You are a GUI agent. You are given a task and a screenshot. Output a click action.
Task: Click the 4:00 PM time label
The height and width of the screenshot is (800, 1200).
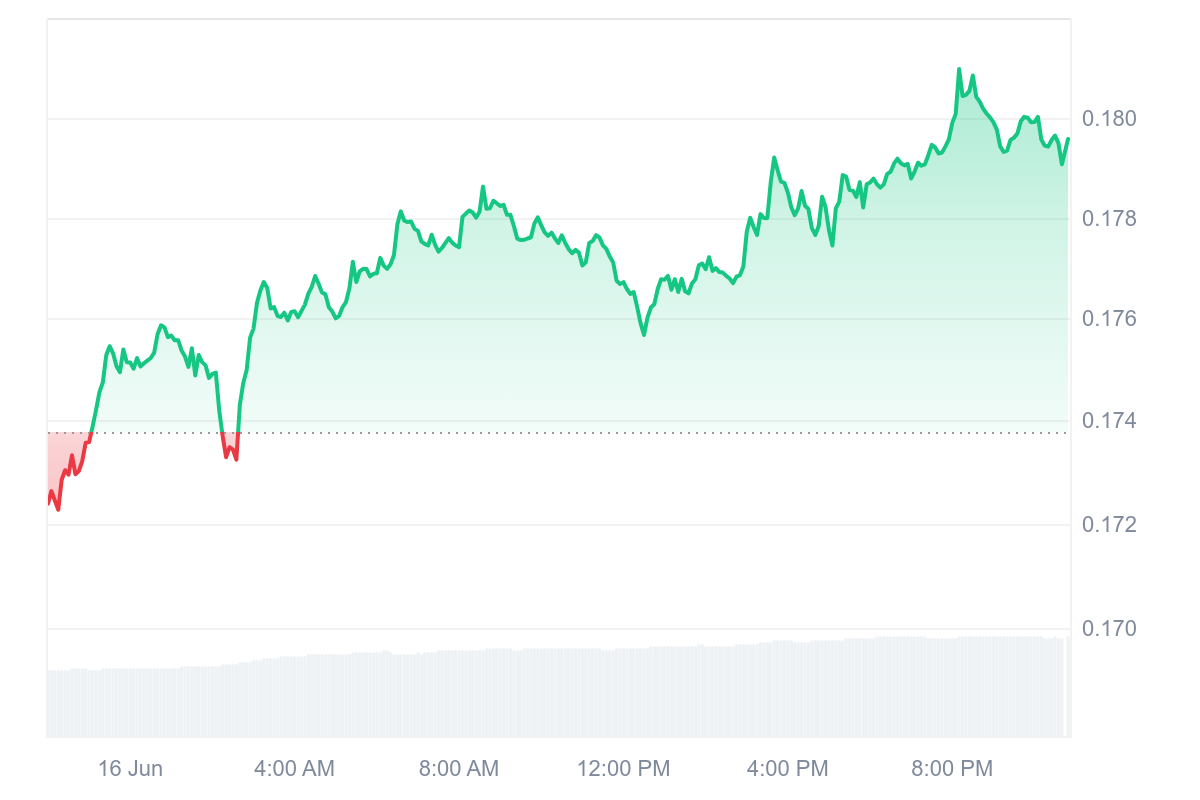pyautogui.click(x=788, y=769)
